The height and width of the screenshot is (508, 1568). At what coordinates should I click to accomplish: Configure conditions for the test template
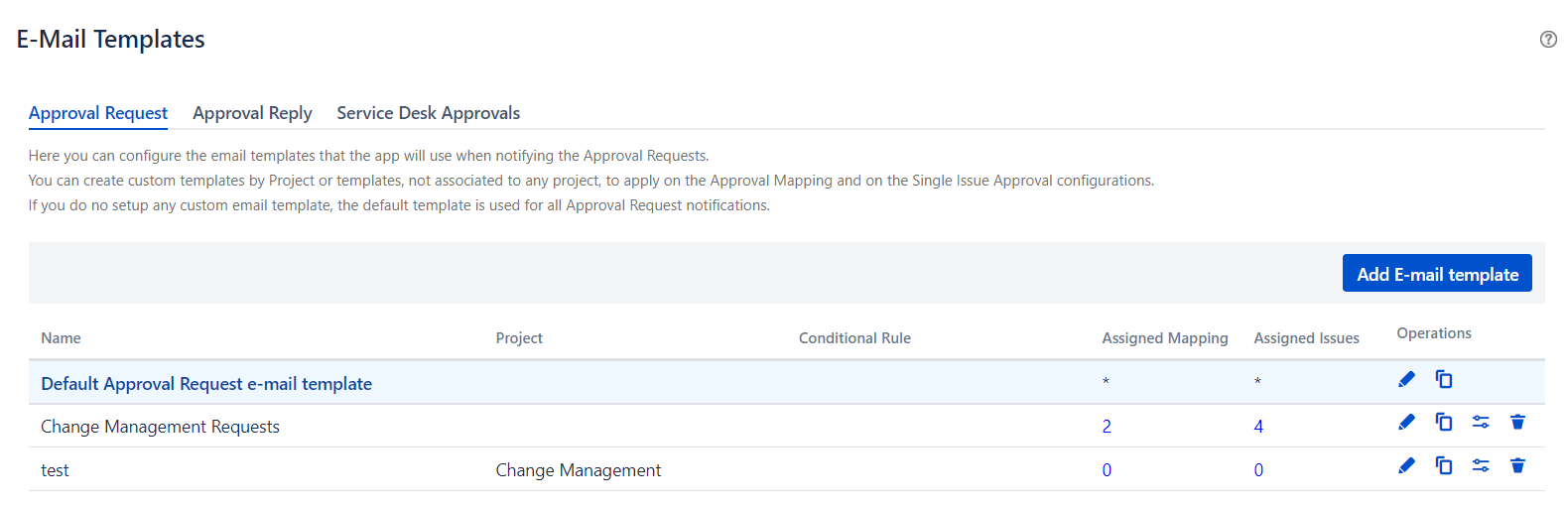coord(1481,466)
